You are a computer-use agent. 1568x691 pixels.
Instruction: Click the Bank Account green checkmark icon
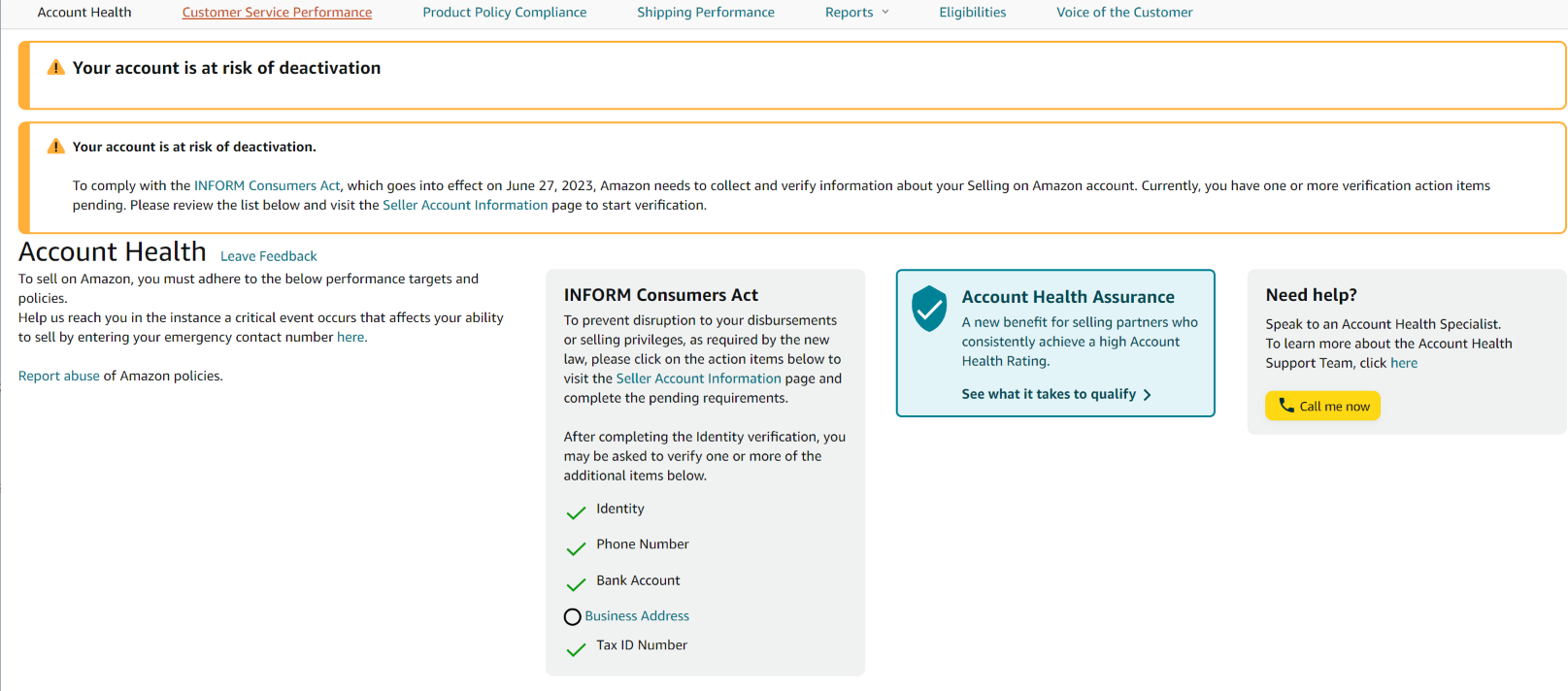[576, 583]
